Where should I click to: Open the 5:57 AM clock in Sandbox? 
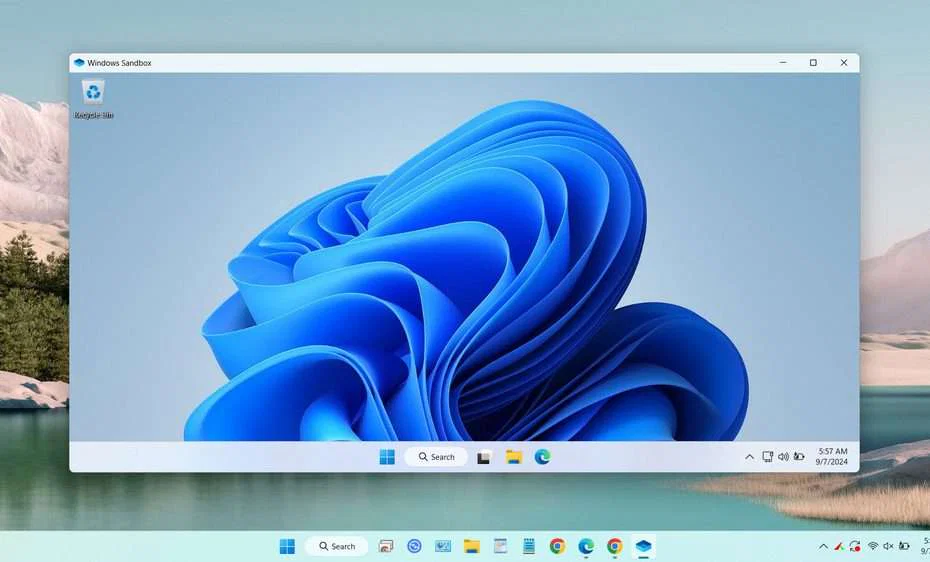click(832, 456)
